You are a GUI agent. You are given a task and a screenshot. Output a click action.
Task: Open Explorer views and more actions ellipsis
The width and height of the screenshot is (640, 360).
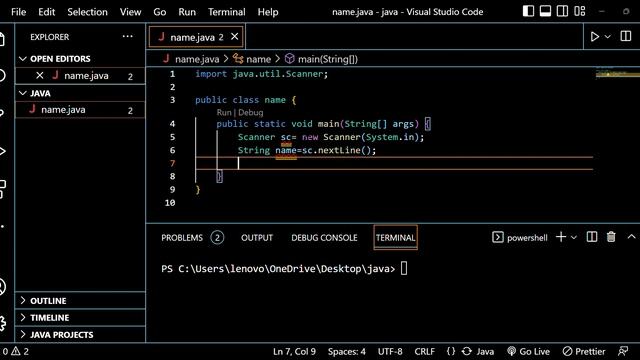[127, 36]
